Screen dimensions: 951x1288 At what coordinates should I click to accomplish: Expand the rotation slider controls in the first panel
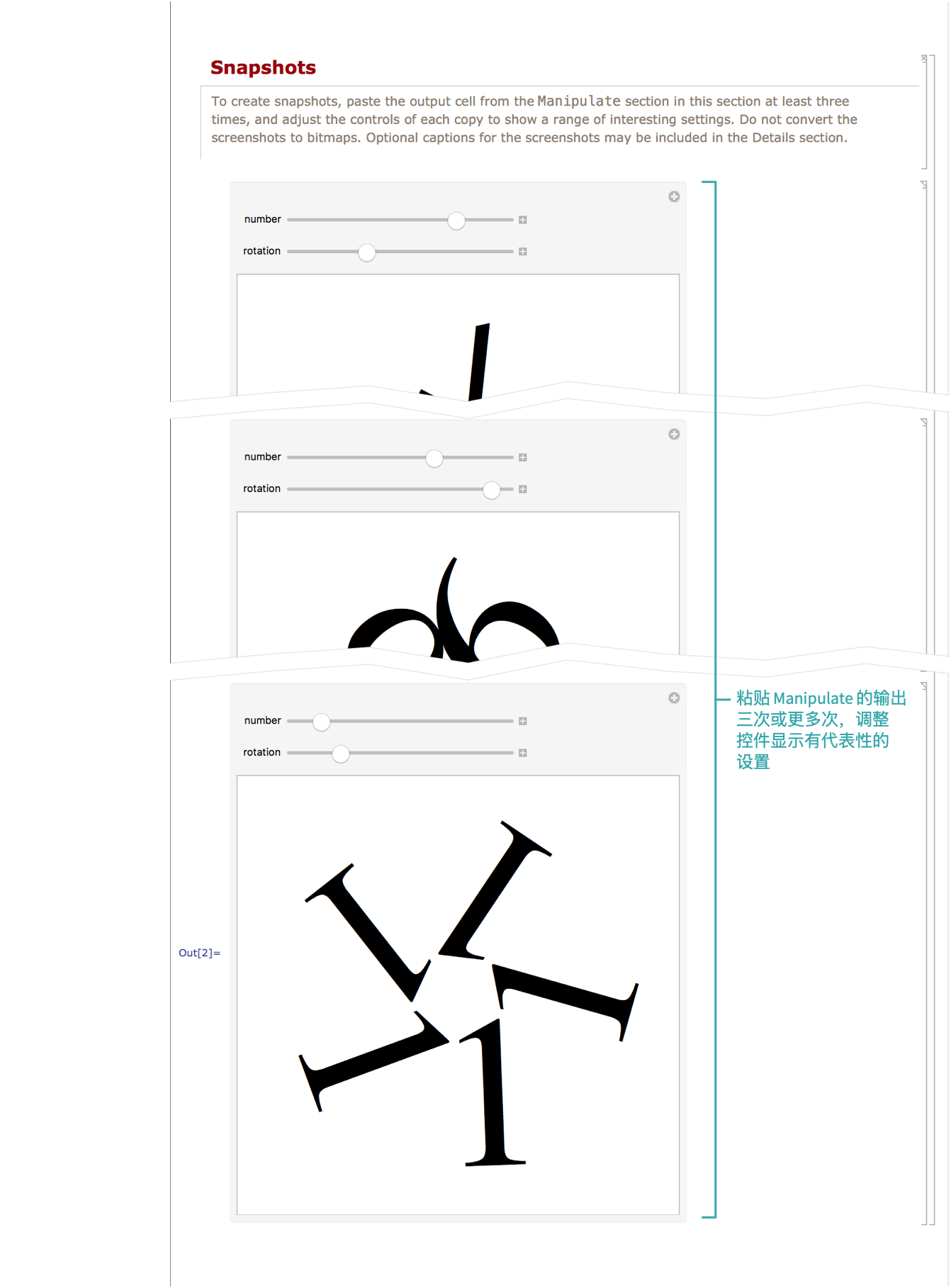[x=523, y=252]
